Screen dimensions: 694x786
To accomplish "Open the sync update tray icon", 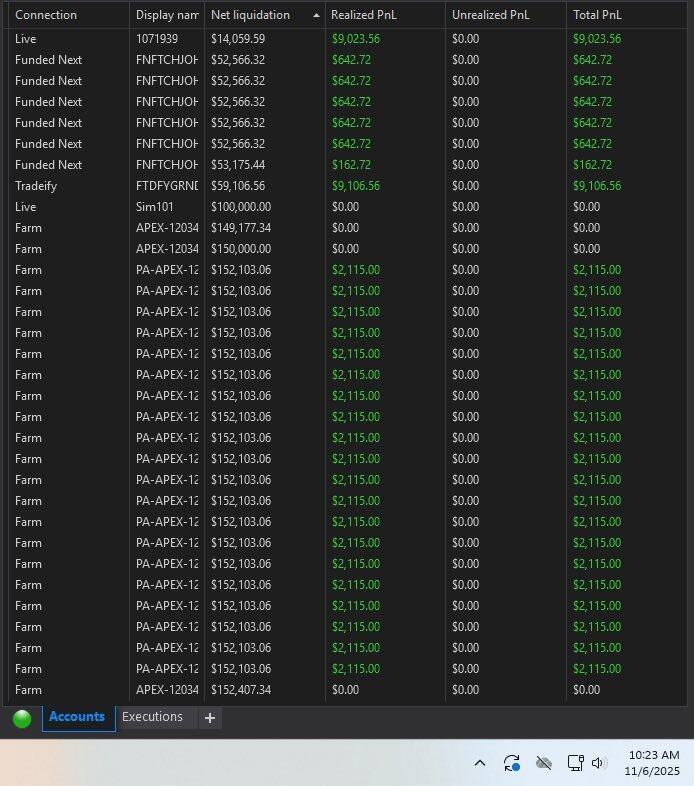I will 512,763.
